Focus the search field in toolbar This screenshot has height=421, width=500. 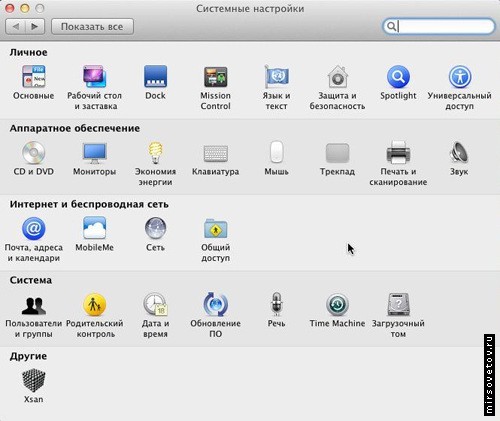[439, 26]
